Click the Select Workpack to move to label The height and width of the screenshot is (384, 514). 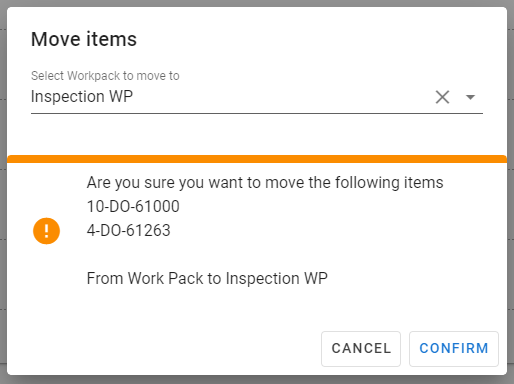[105, 76]
